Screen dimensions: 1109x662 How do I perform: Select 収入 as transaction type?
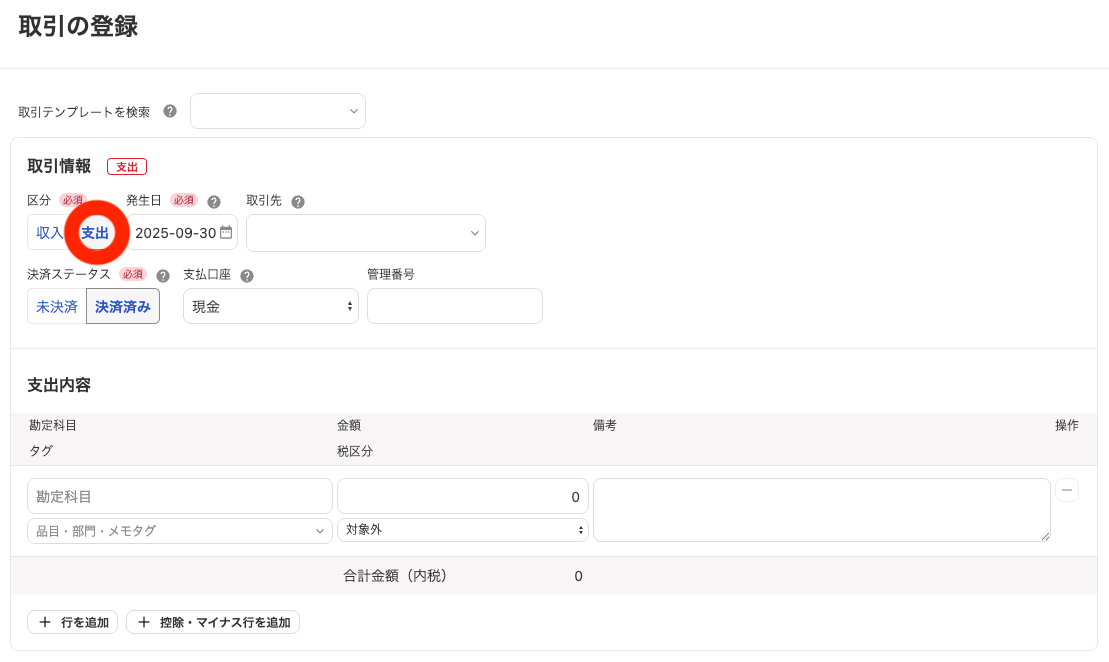pyautogui.click(x=49, y=232)
